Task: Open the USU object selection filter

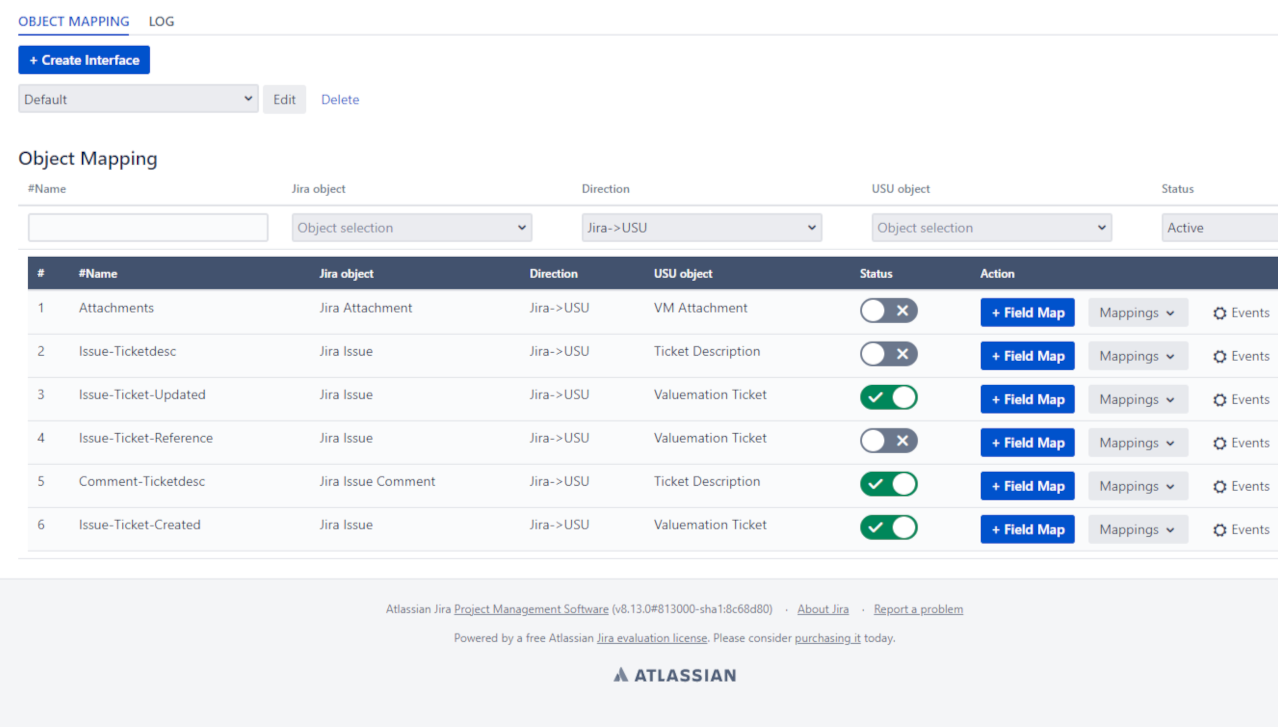Action: point(992,228)
